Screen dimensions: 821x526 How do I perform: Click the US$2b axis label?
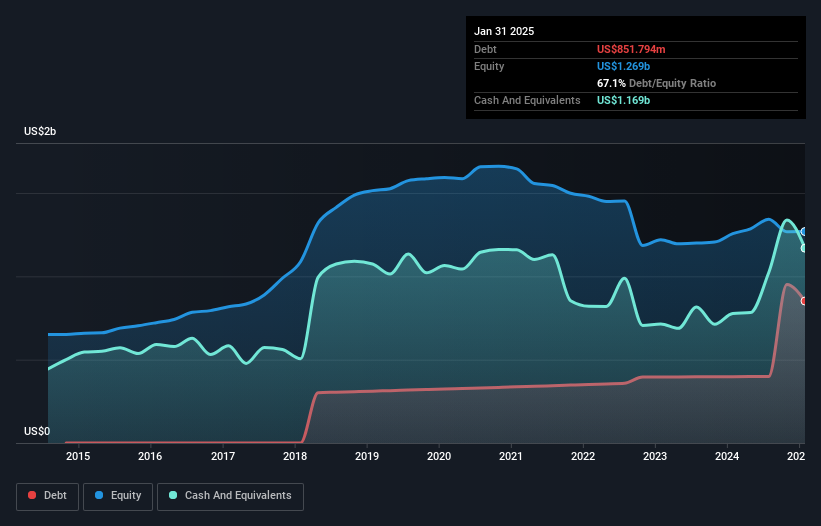[40, 131]
